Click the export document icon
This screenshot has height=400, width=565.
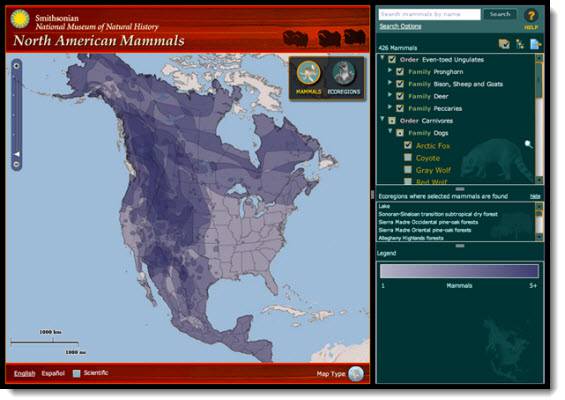(x=535, y=44)
